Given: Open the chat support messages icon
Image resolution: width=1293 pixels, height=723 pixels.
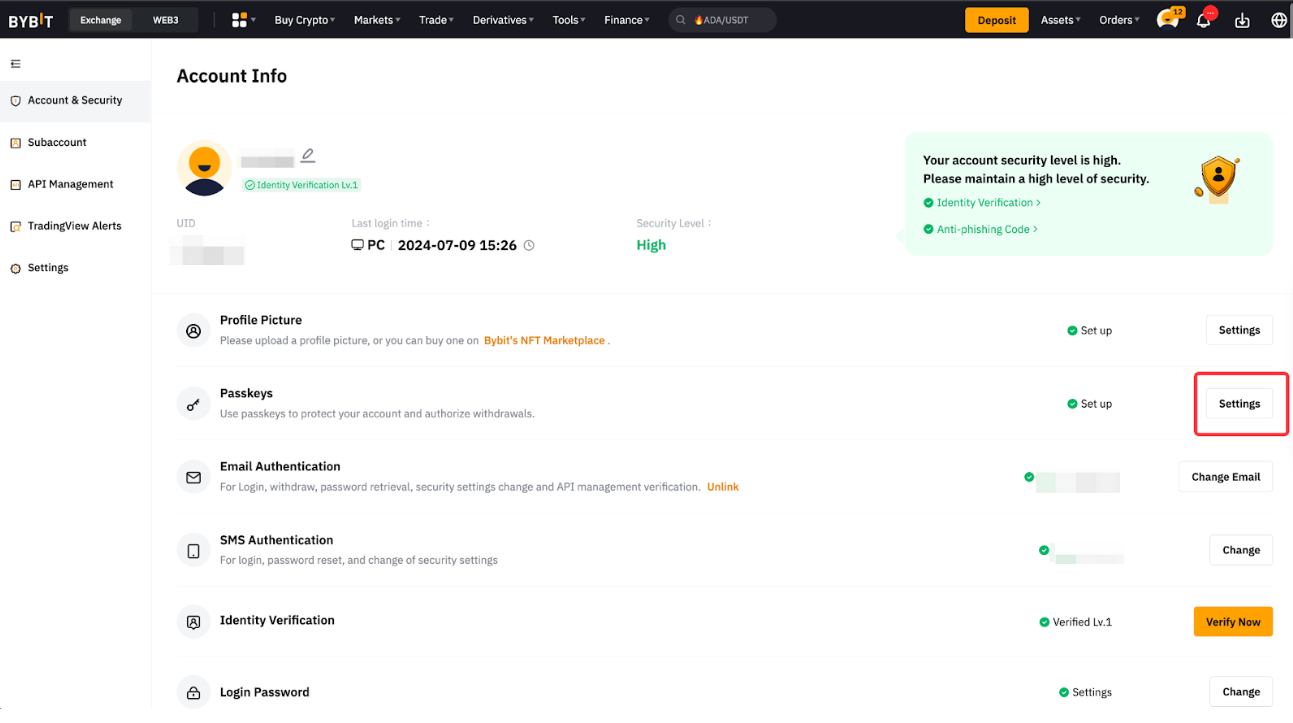Looking at the screenshot, I should pos(1166,20).
